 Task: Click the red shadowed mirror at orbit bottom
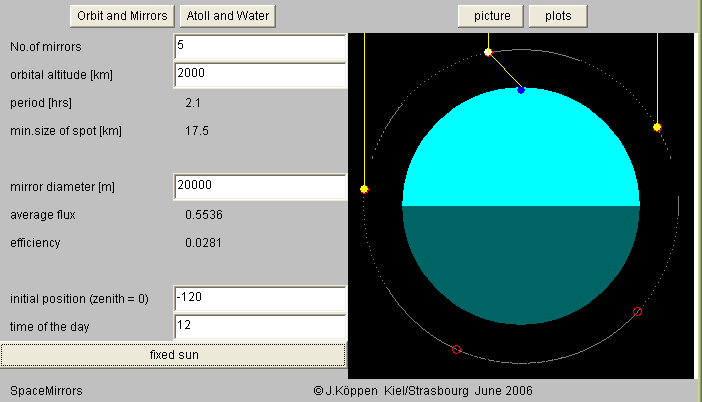(457, 349)
